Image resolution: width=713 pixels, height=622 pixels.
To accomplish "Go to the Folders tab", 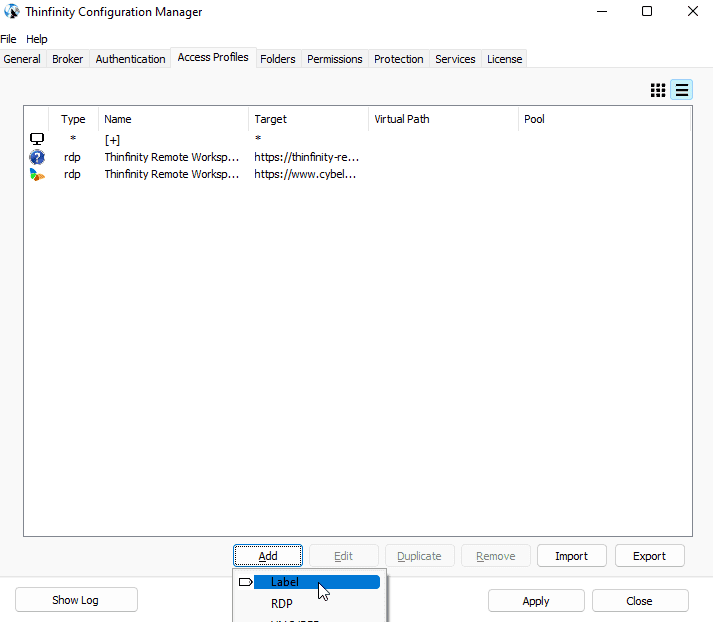I will pyautogui.click(x=277, y=59).
